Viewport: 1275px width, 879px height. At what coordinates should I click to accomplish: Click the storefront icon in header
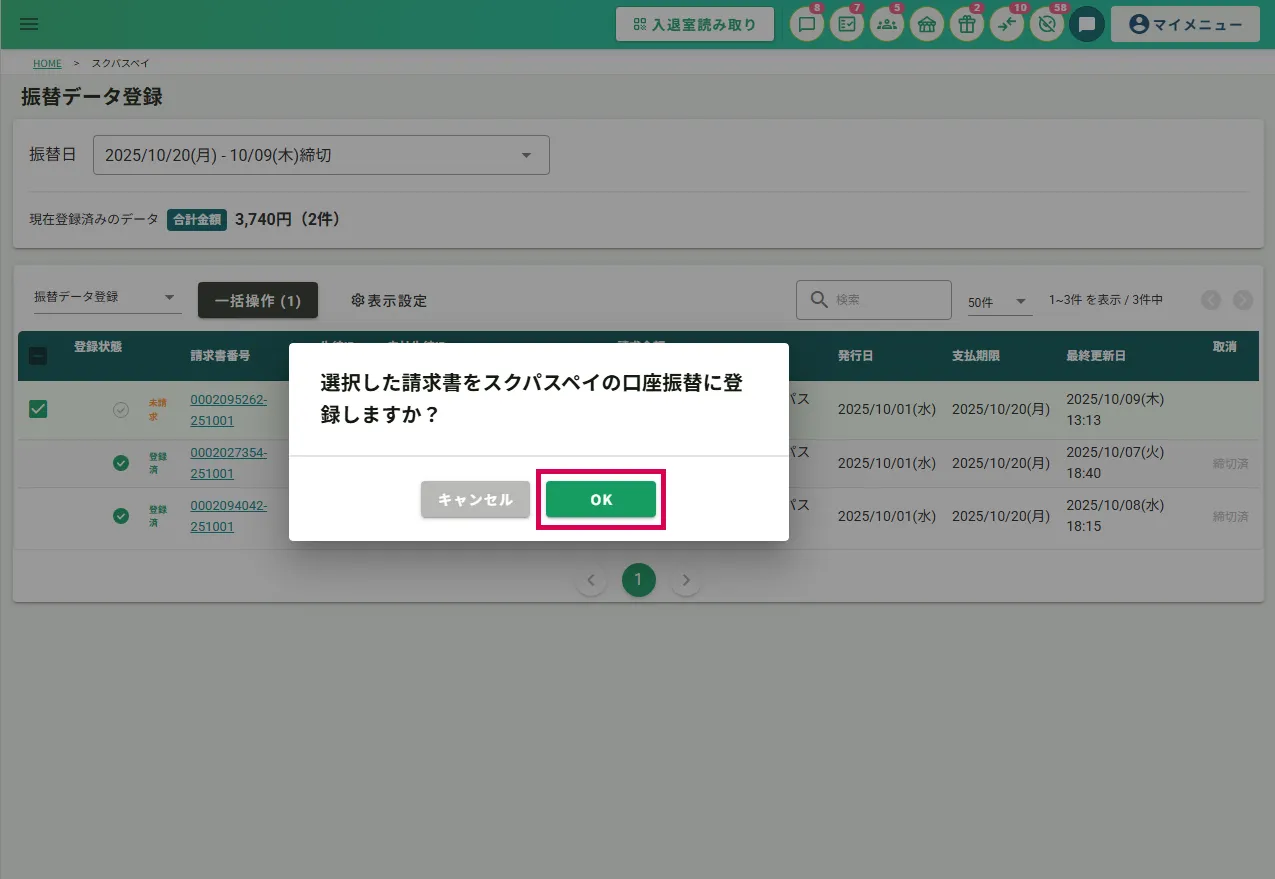point(926,25)
